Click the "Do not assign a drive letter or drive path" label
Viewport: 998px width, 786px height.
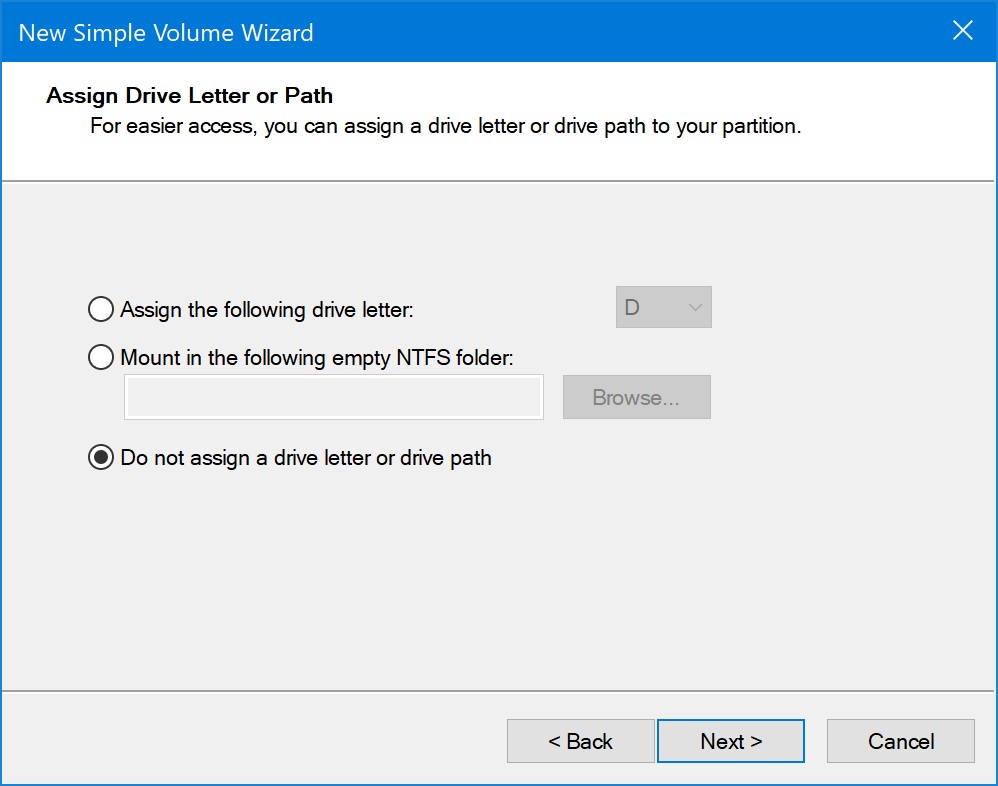tap(306, 458)
